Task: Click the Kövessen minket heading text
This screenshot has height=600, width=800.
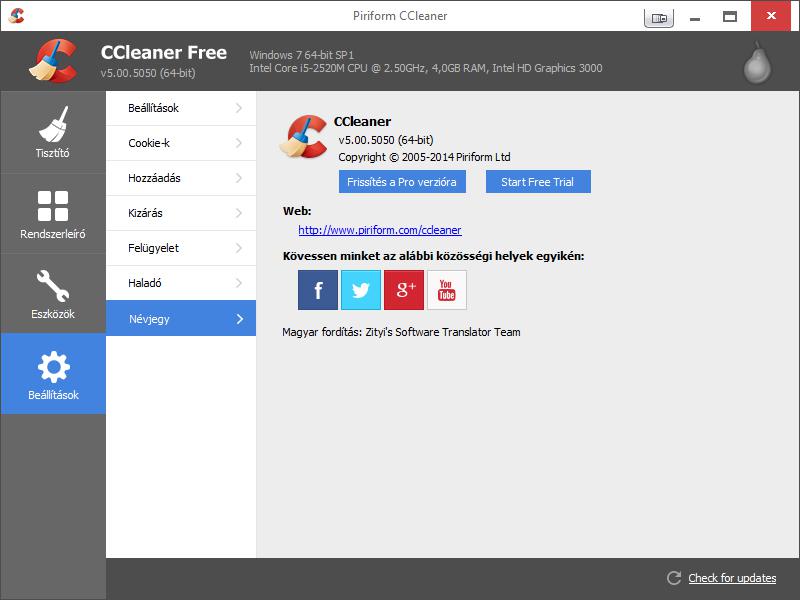Action: click(433, 256)
